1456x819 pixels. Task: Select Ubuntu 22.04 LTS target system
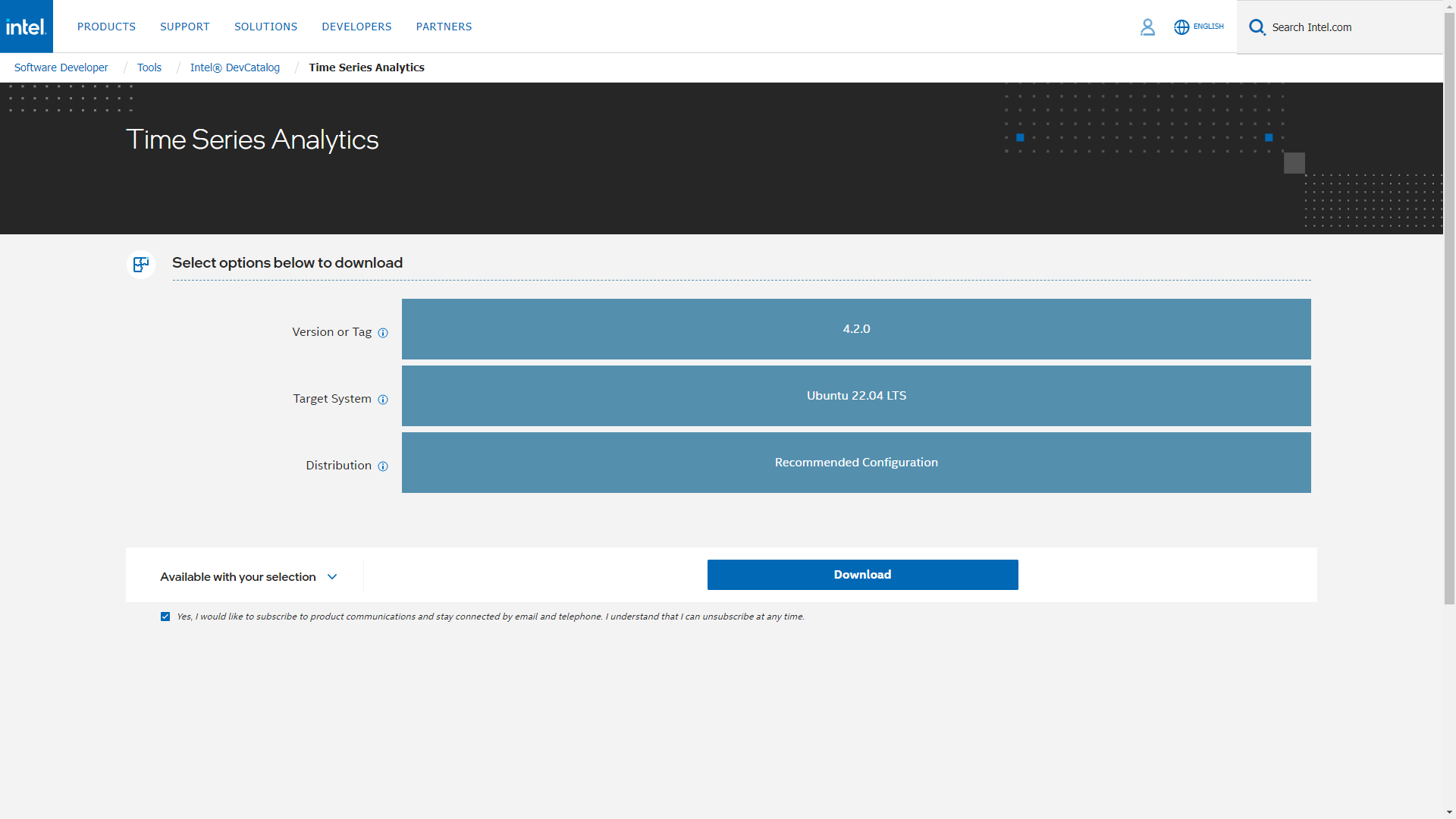(856, 396)
